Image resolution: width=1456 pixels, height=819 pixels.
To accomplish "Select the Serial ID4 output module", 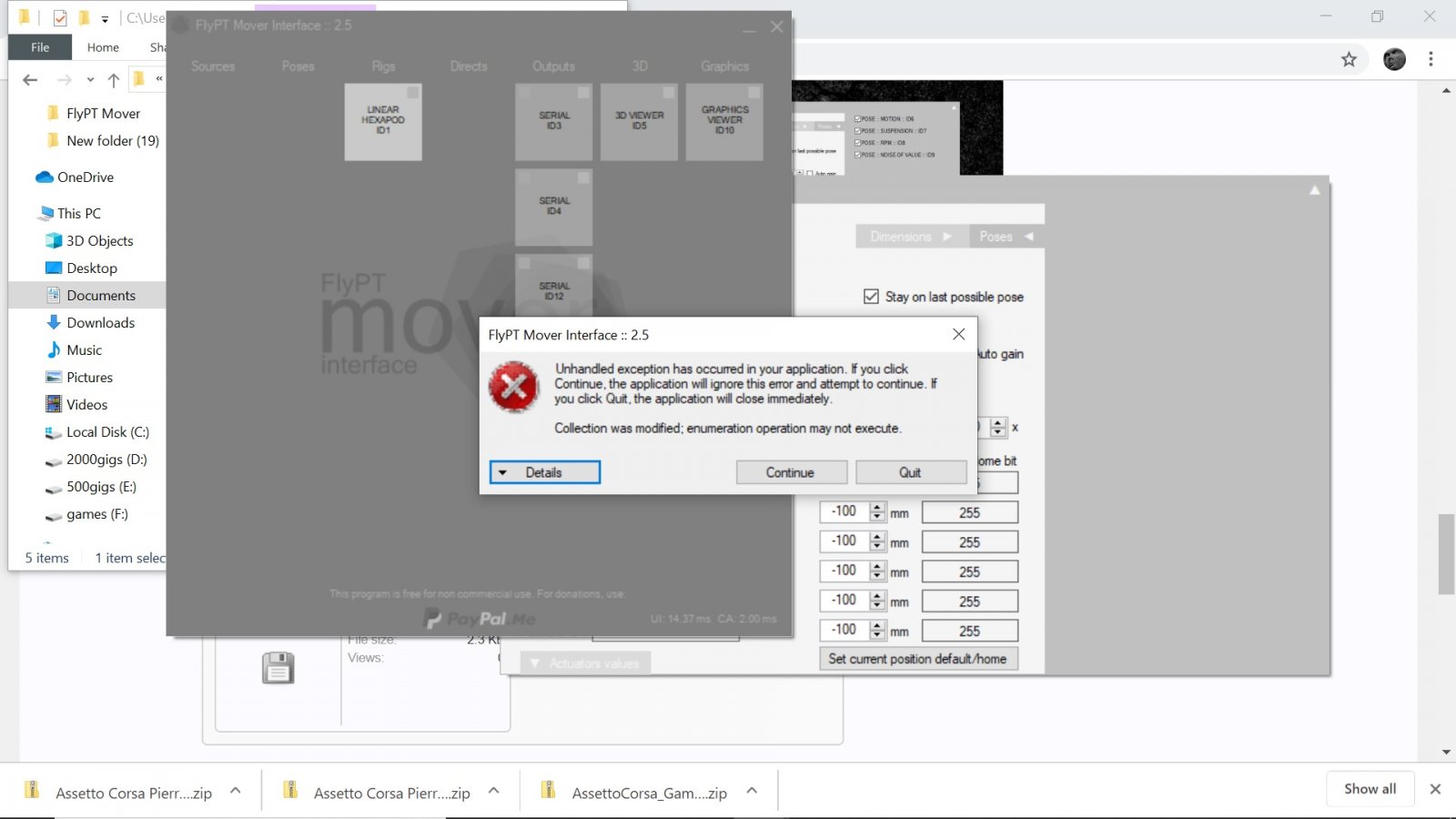I will [x=553, y=207].
